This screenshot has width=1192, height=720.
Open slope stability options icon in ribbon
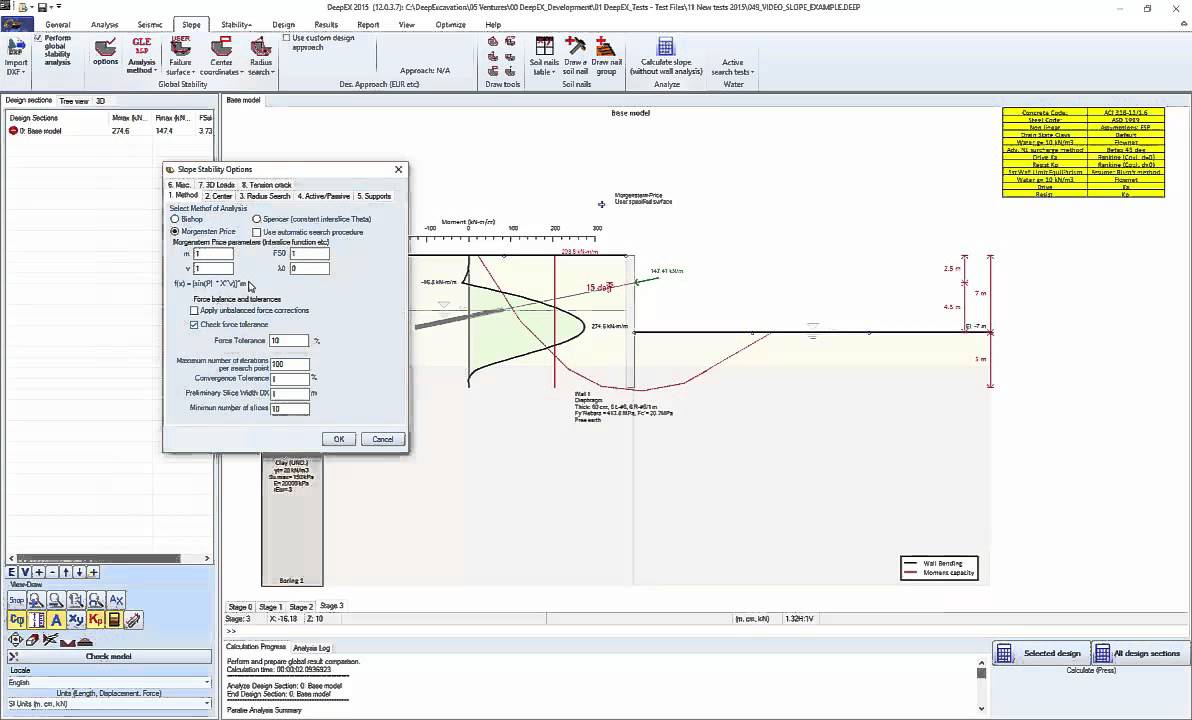click(x=105, y=52)
